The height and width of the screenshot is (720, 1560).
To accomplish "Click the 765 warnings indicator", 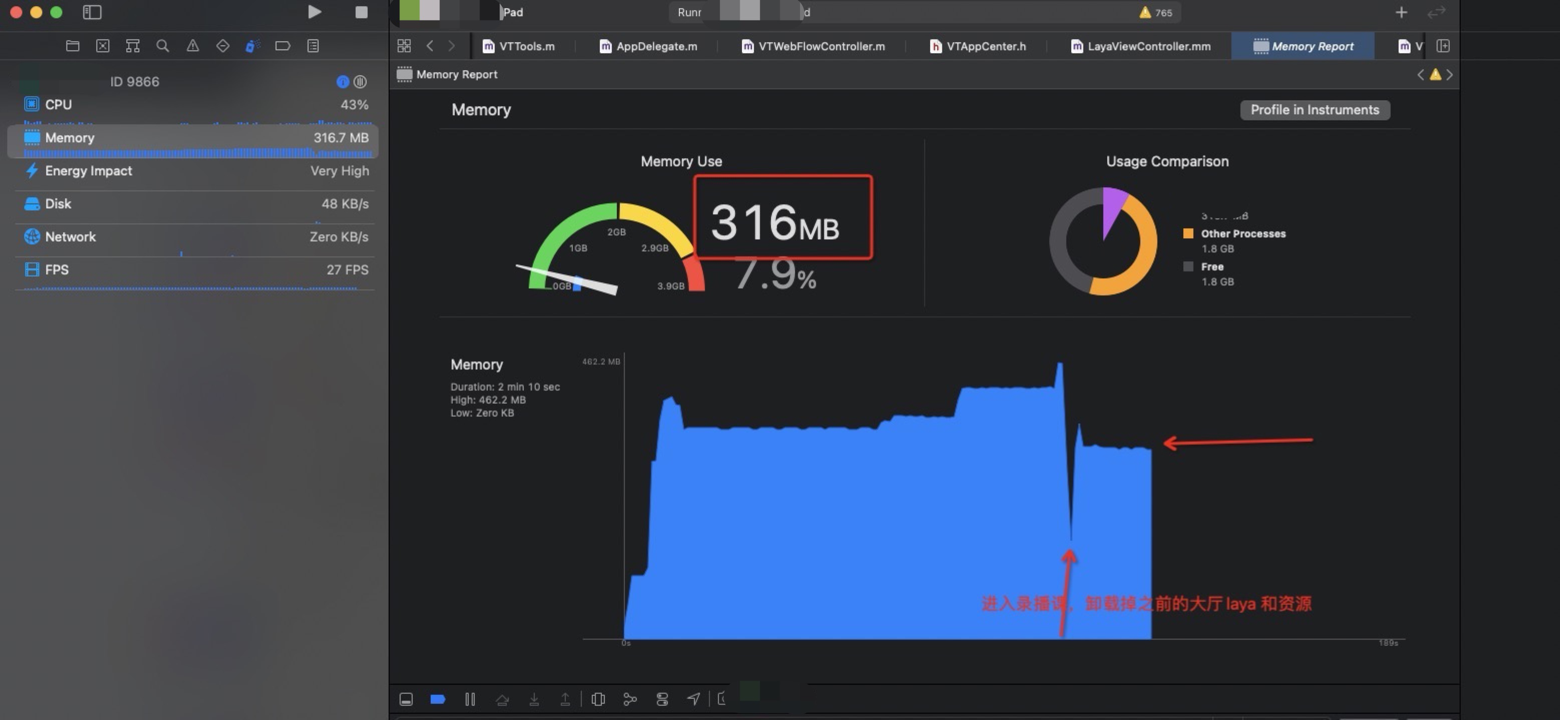I will click(x=1156, y=13).
